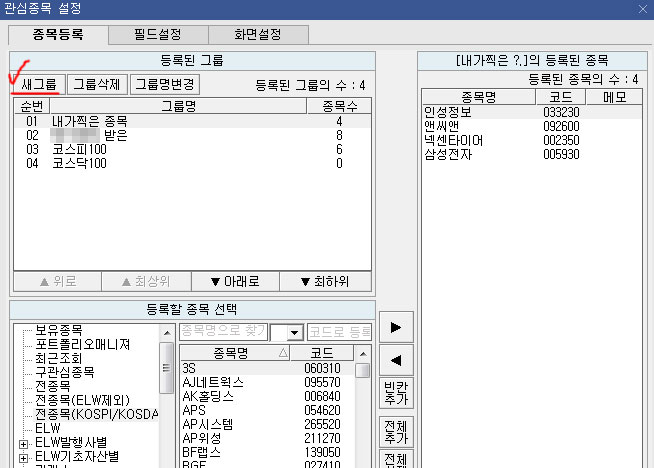Click the 종목수 column header

[339, 106]
